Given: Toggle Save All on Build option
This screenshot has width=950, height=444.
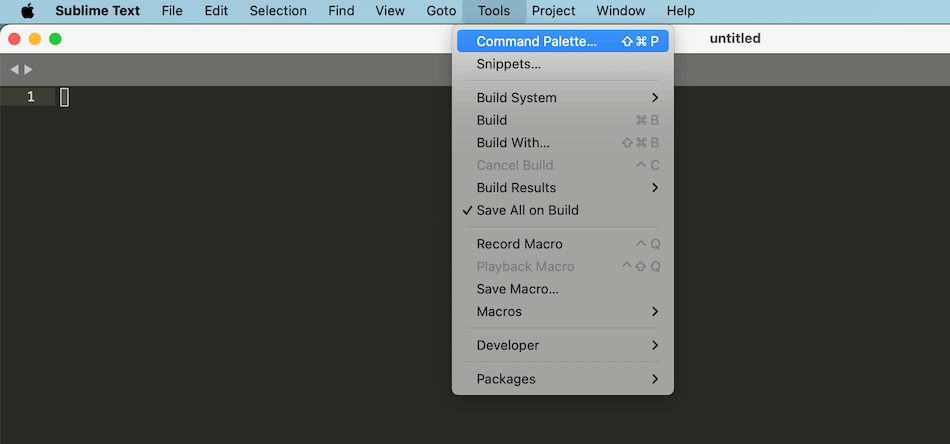Looking at the screenshot, I should coord(563,210).
